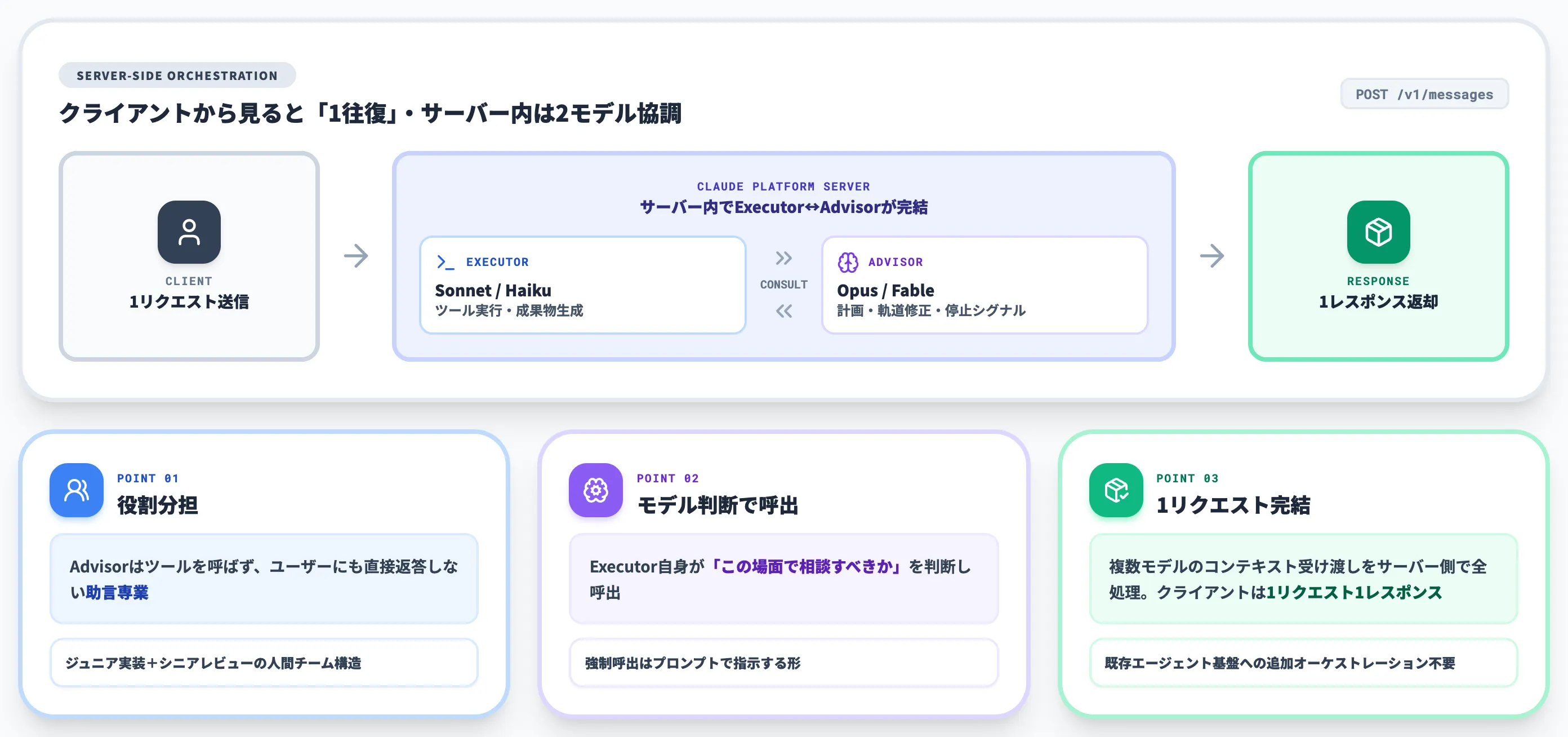1568x737 pixels.
Task: Click the 役割分担 heading
Action: point(157,505)
